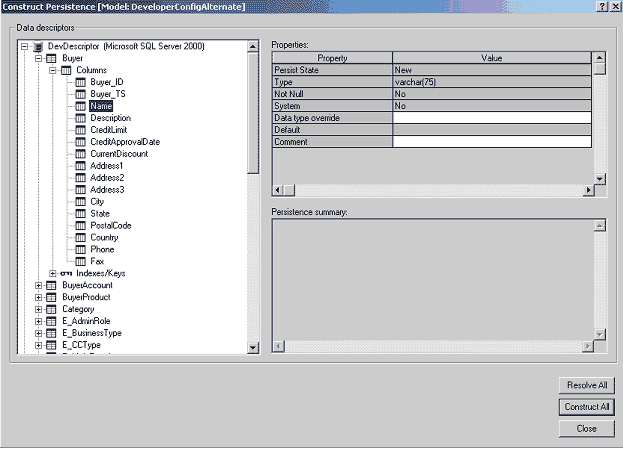Click the Data type override value field
Image resolution: width=623 pixels, height=449 pixels.
click(x=491, y=118)
